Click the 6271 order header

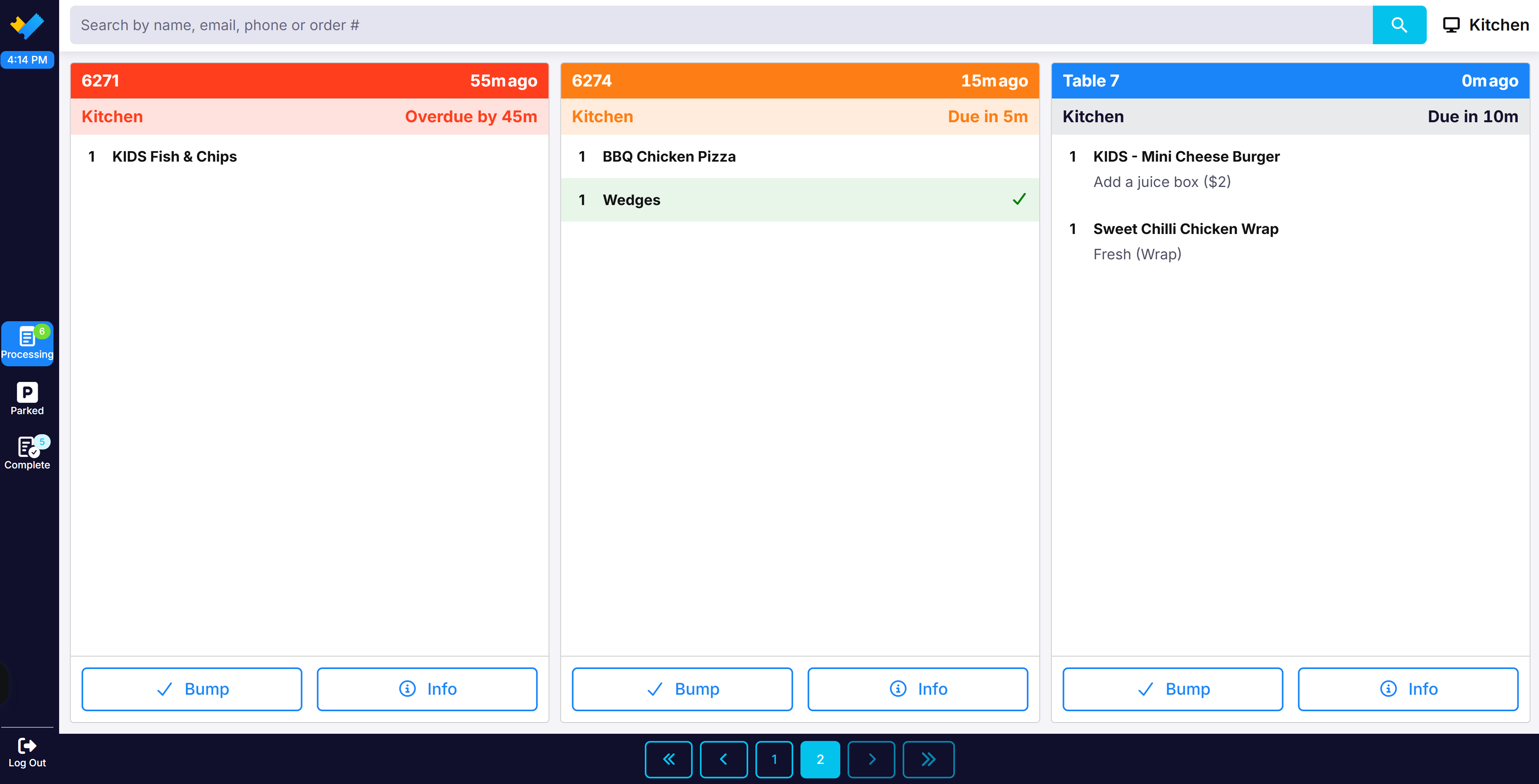(x=309, y=80)
